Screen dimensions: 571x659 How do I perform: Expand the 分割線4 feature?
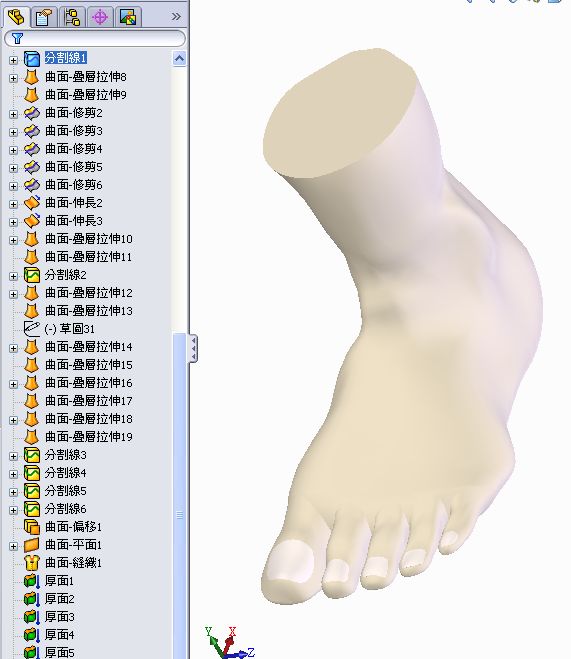point(13,474)
